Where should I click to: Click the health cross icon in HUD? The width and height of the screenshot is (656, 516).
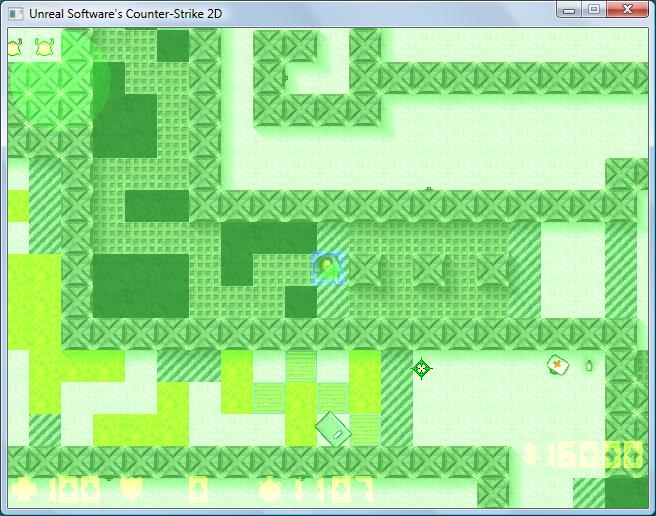coord(24,490)
